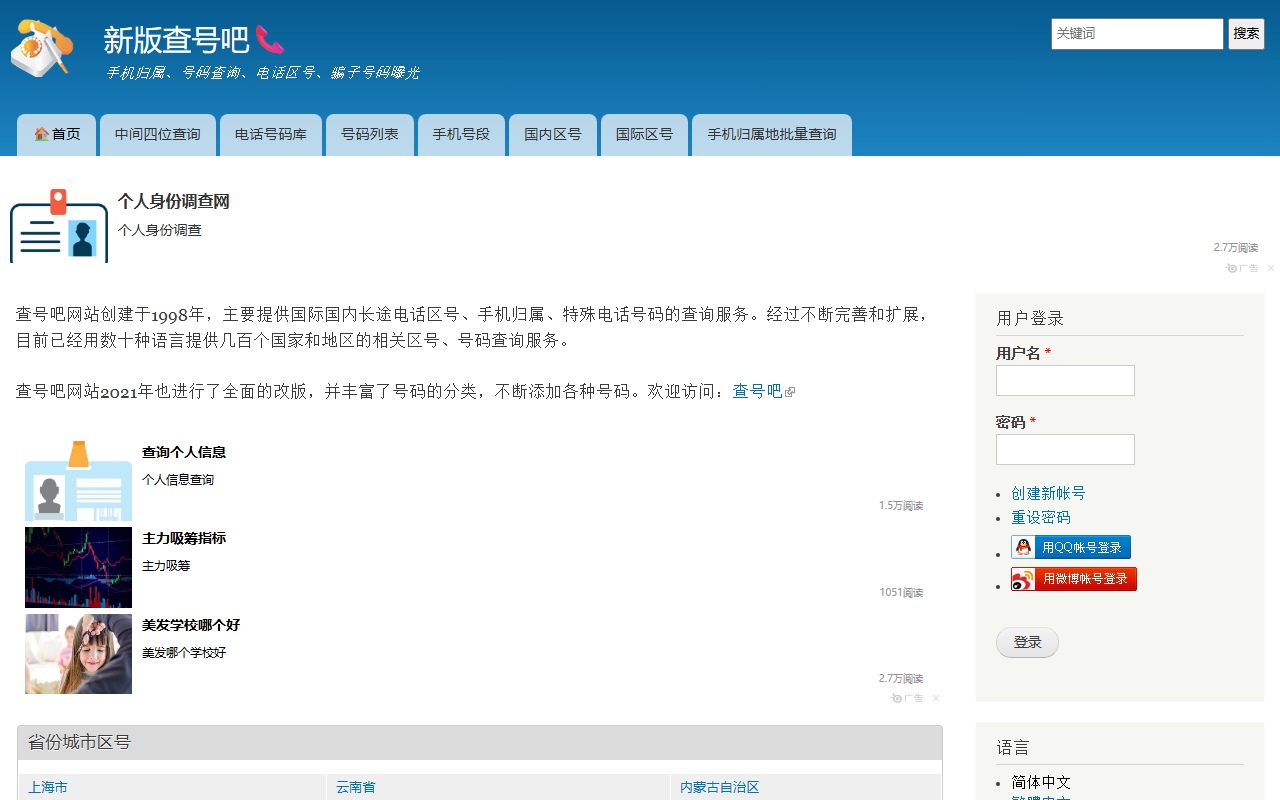Open the 手机归属地批量查询 tab
1280x800 pixels.
click(772, 135)
